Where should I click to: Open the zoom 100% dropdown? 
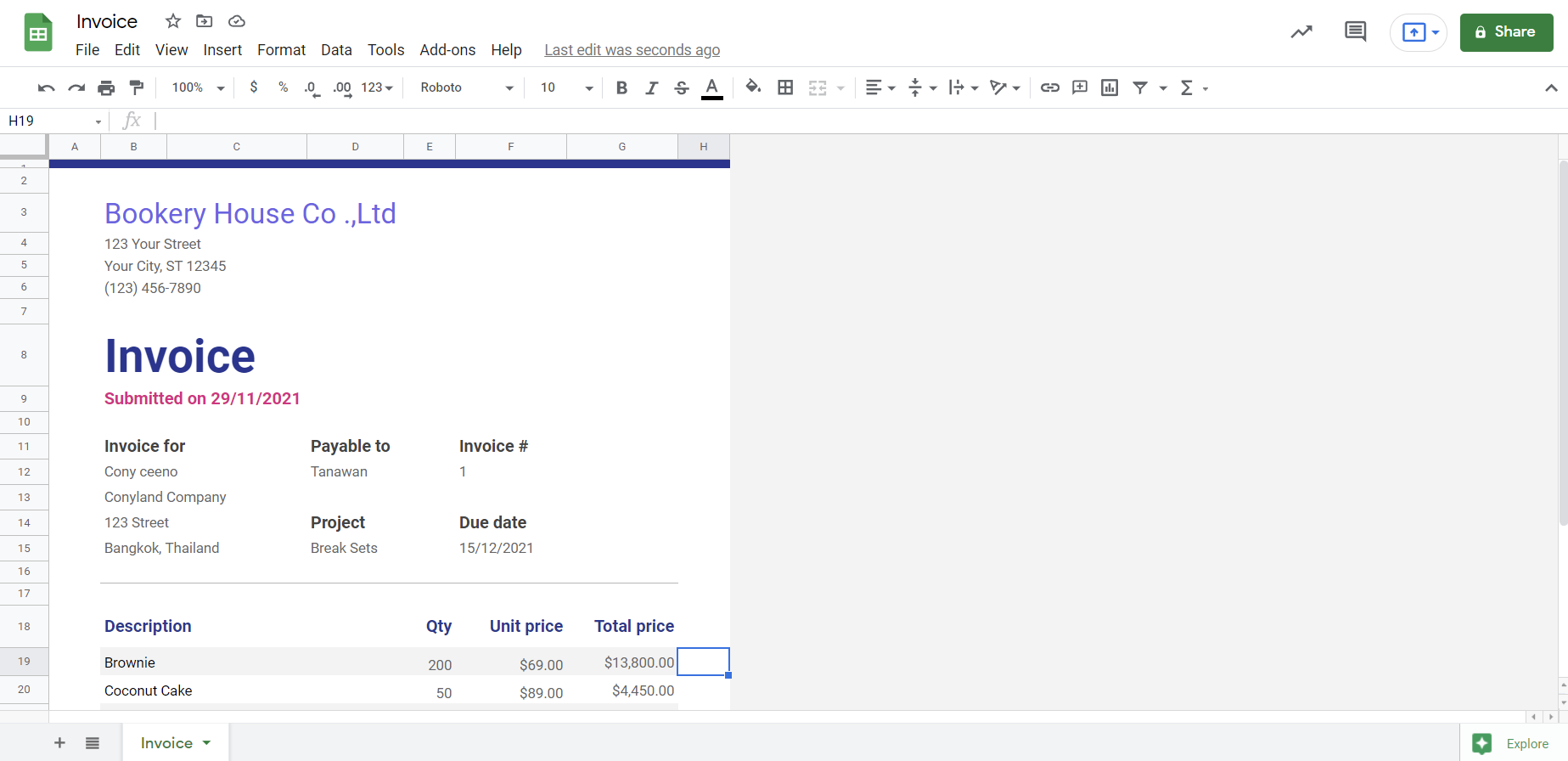[x=198, y=87]
